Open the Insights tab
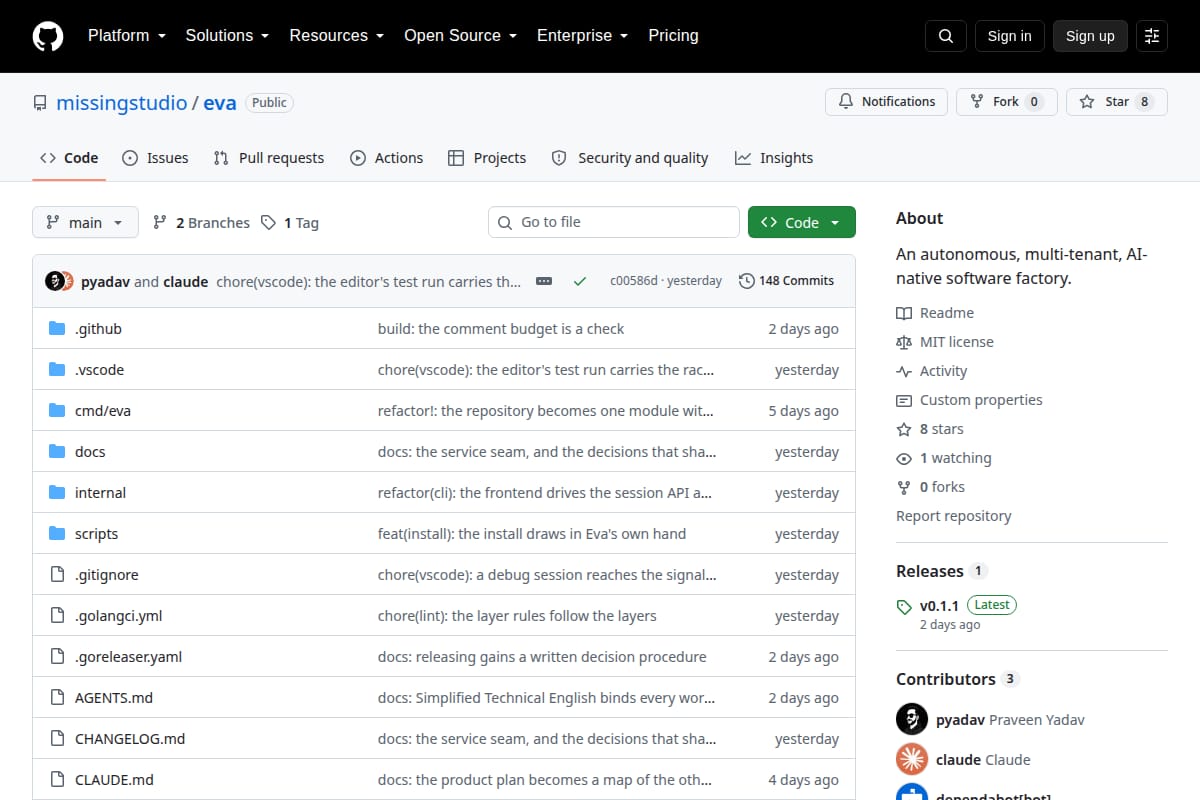 pos(774,158)
